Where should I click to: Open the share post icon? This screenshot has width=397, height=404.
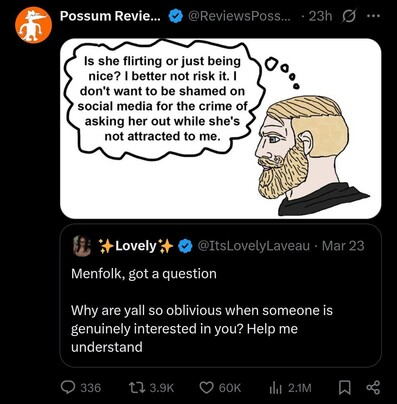point(373,388)
